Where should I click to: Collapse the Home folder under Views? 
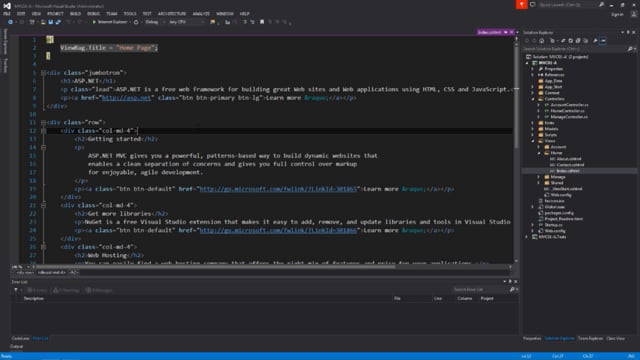pos(539,153)
